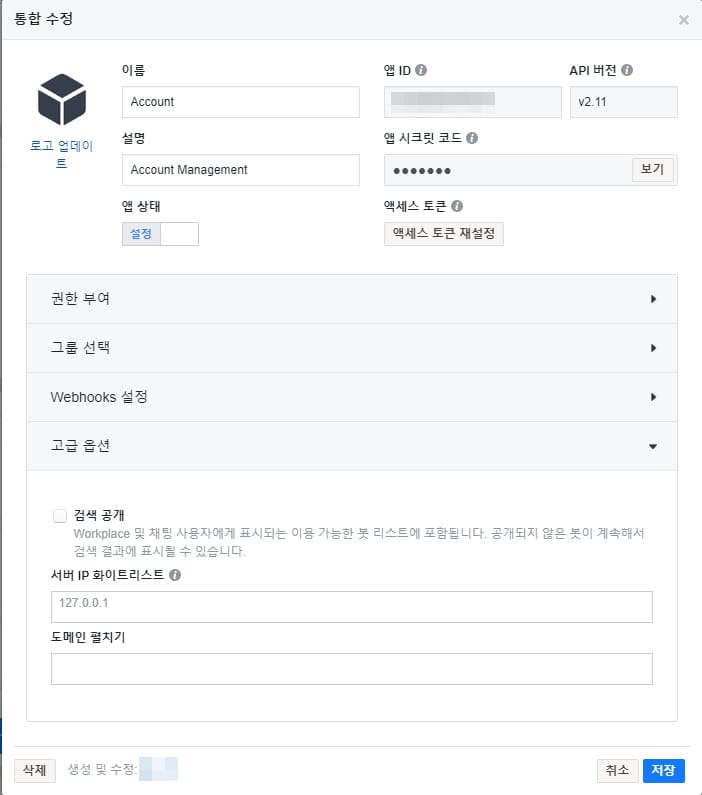Click the info icon beside 액세스 토큰
This screenshot has height=795, width=702.
(457, 206)
